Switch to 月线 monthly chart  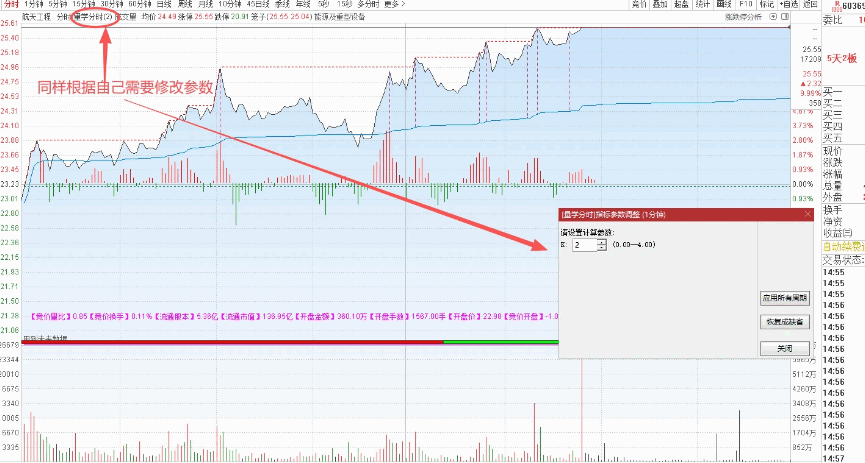pyautogui.click(x=205, y=4)
